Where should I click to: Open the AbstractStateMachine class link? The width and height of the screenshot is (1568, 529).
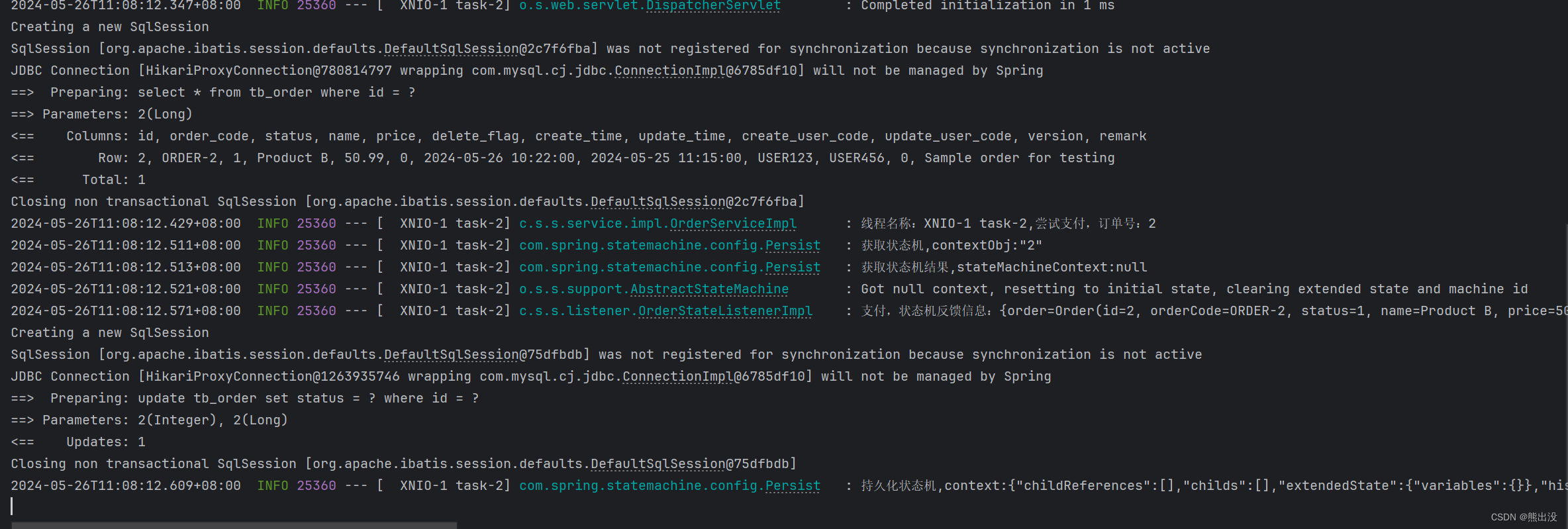(709, 289)
